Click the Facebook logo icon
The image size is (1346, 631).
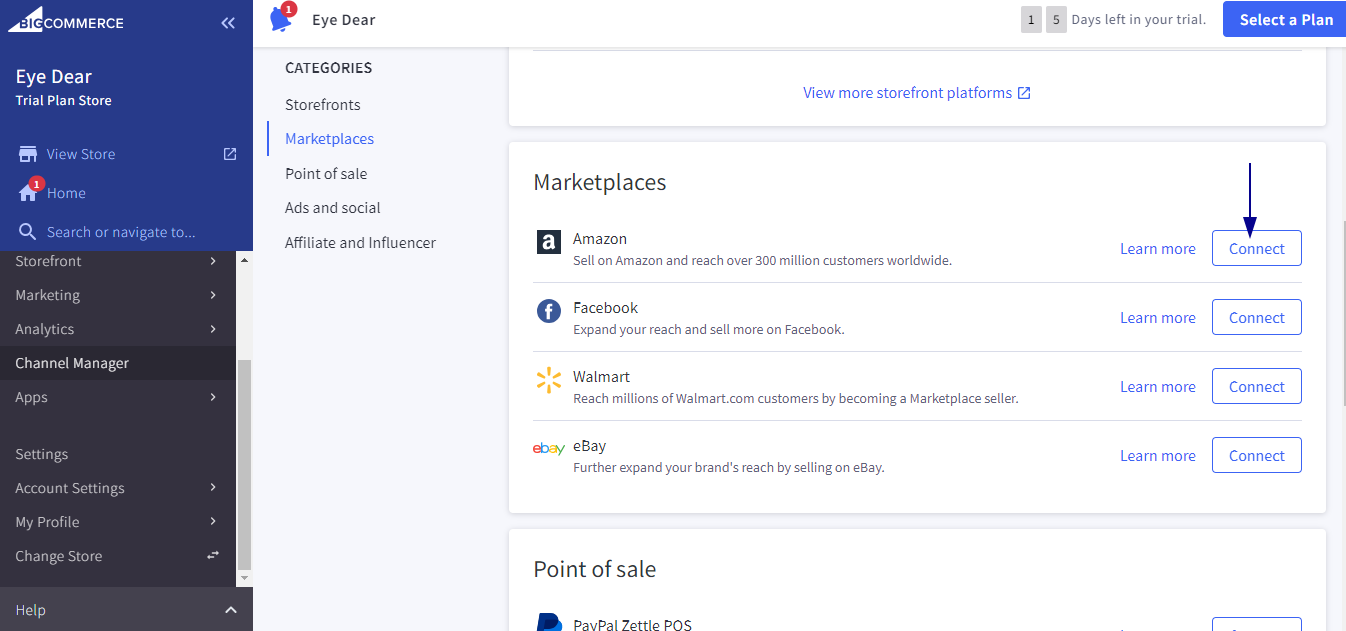point(549,311)
